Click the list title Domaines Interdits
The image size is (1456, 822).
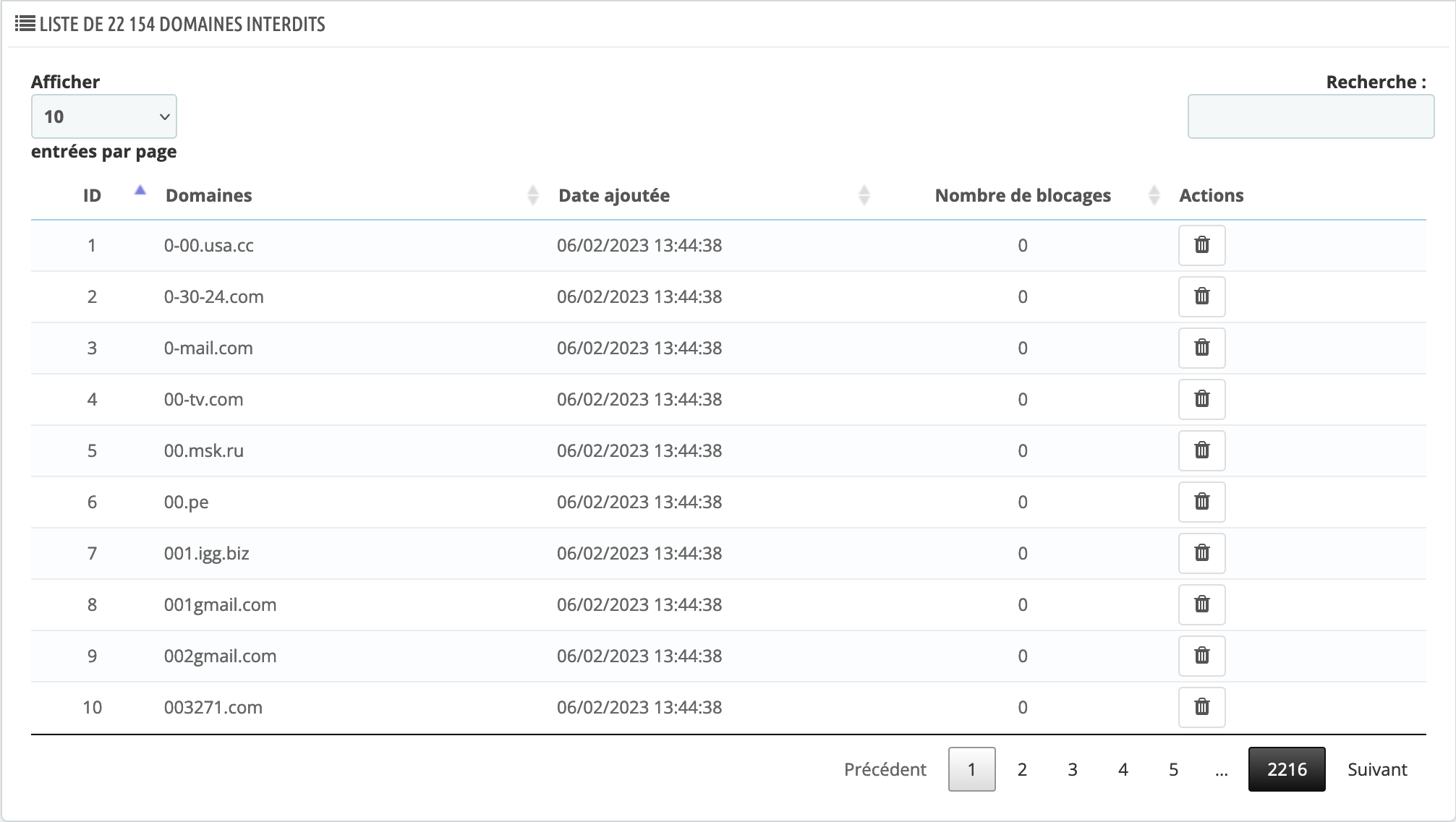pos(182,24)
